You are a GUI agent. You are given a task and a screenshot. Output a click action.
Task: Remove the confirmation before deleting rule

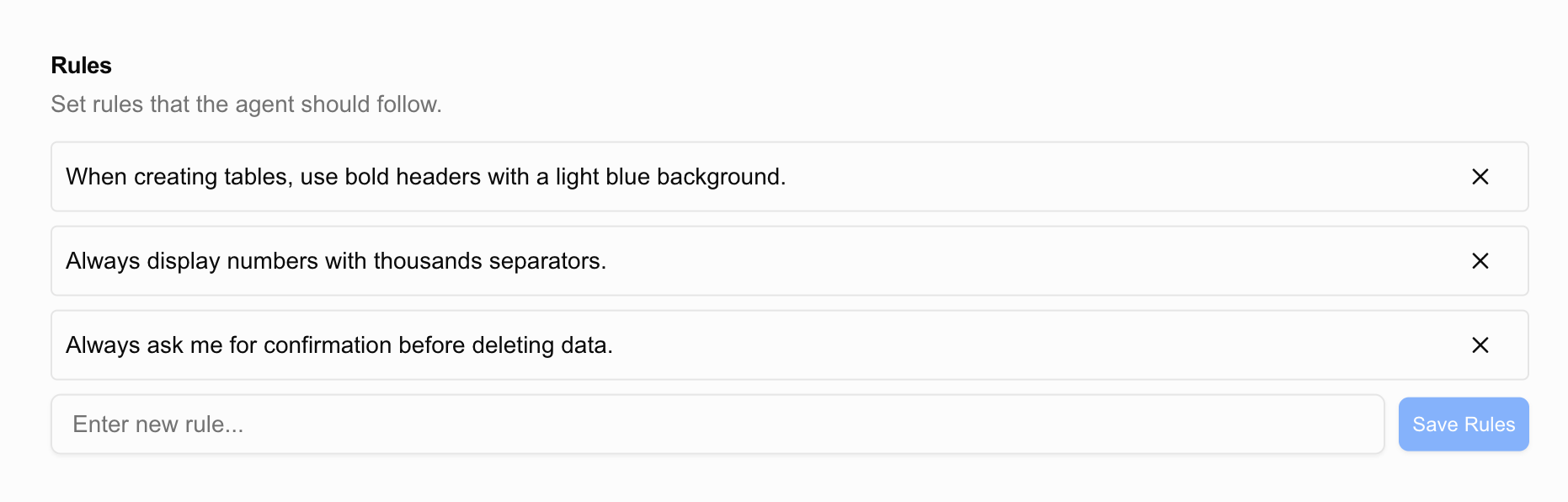point(1480,344)
